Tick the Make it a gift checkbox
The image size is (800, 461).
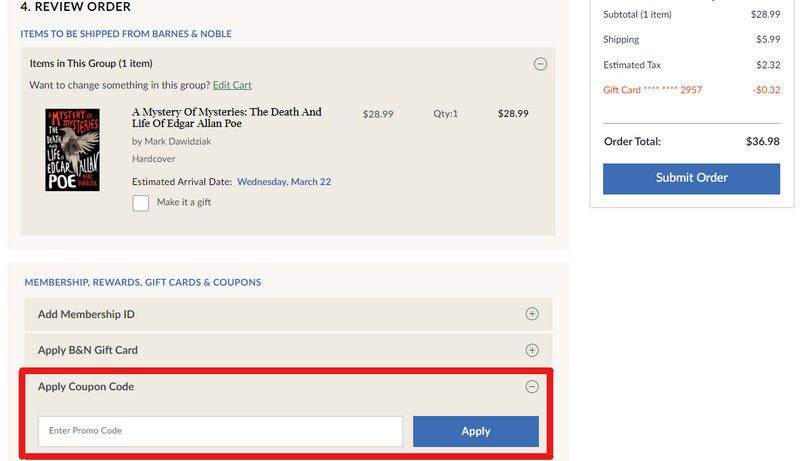(x=141, y=203)
